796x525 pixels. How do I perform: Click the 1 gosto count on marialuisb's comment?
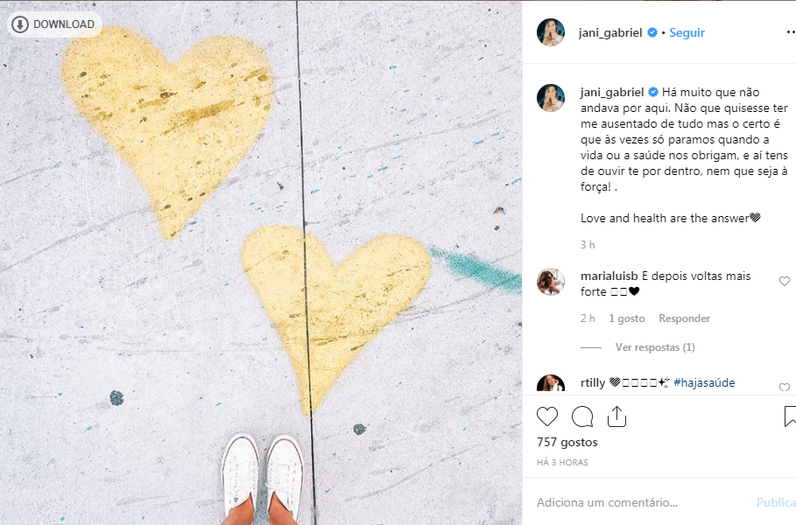(x=627, y=318)
